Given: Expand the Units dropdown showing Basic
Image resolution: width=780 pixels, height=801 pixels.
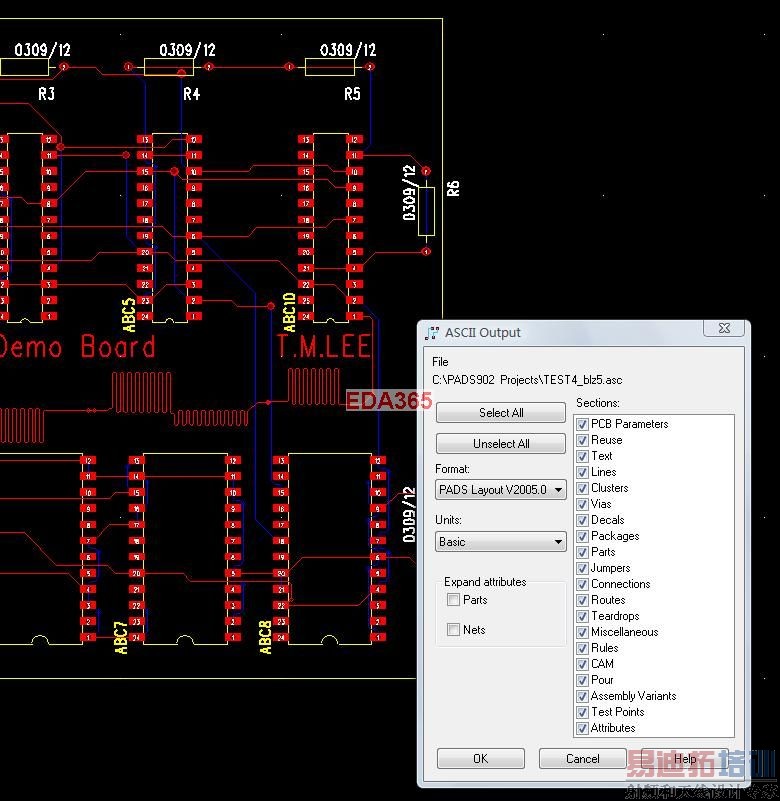Looking at the screenshot, I should [x=501, y=542].
